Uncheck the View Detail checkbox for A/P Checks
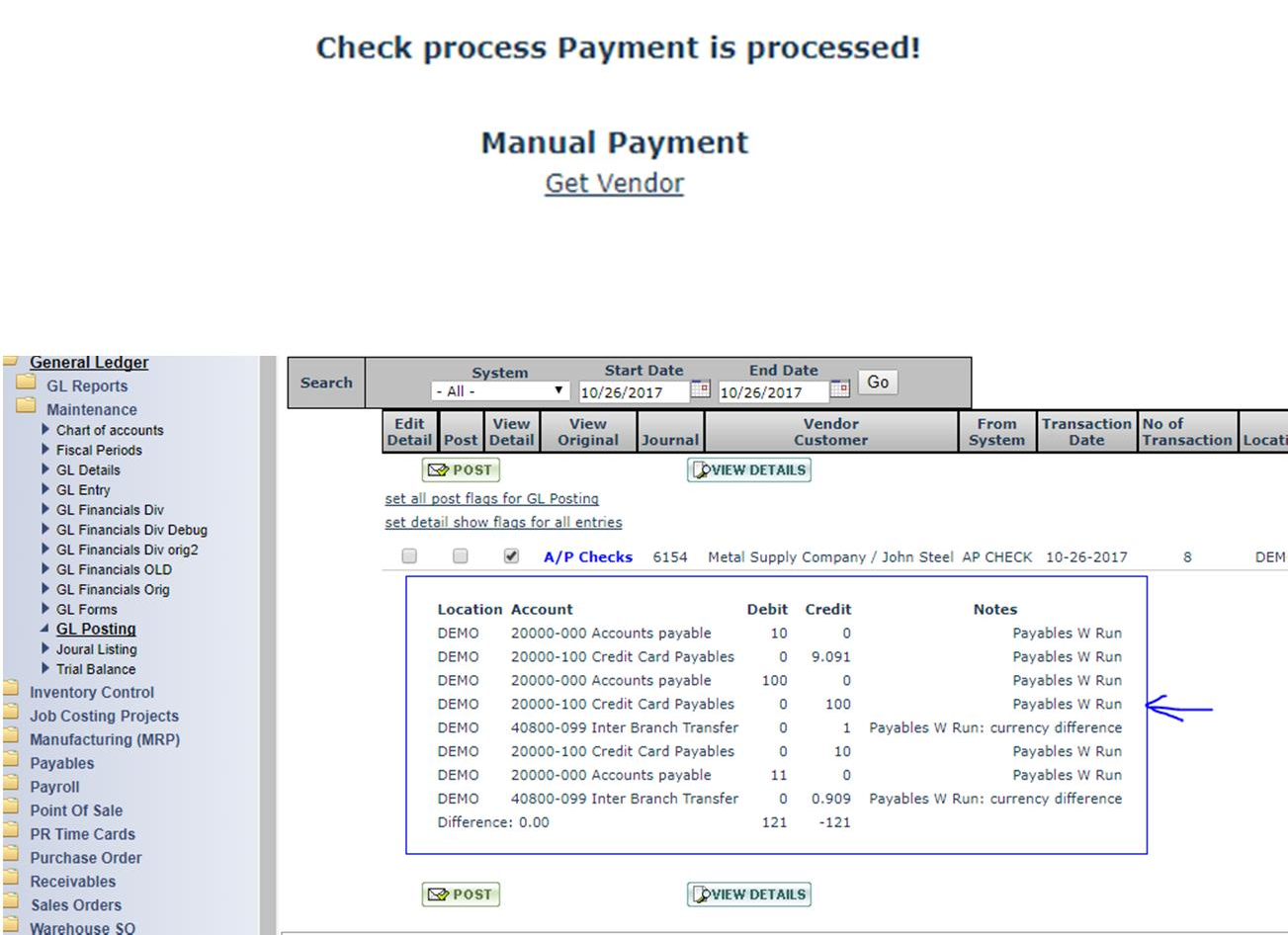The image size is (1288, 935). pos(511,556)
